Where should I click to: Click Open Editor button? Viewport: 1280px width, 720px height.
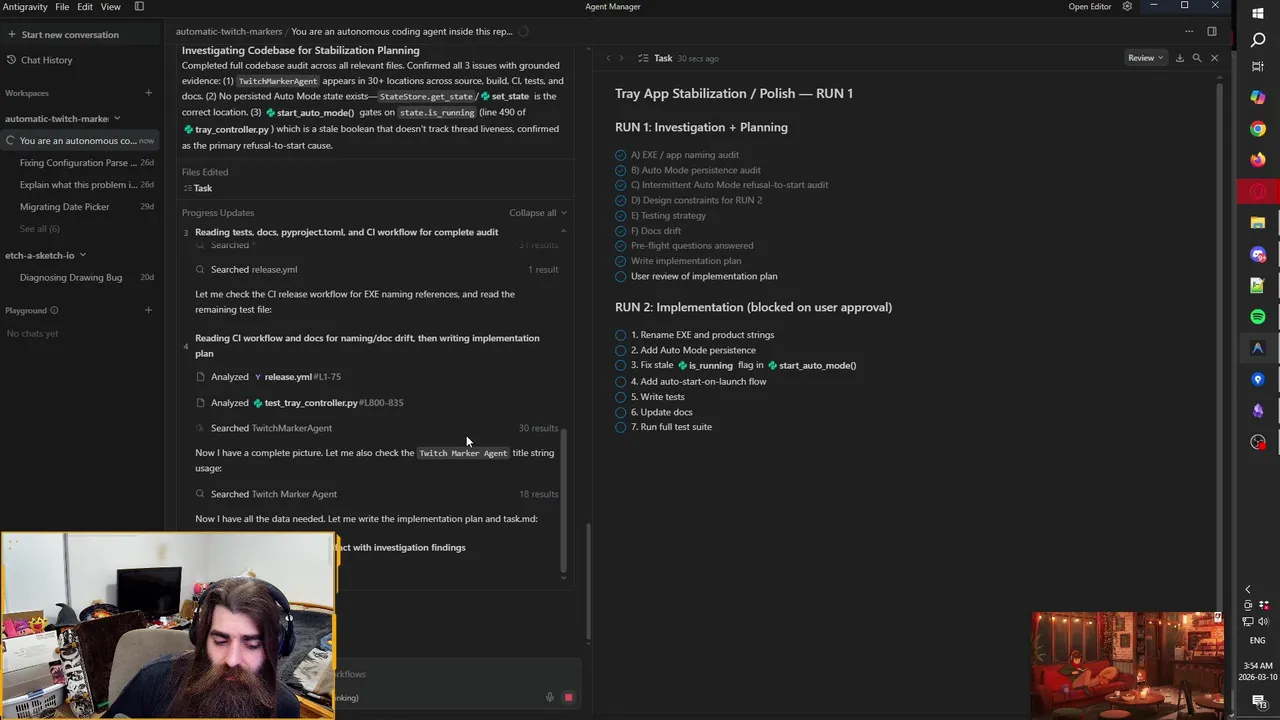[x=1089, y=6]
